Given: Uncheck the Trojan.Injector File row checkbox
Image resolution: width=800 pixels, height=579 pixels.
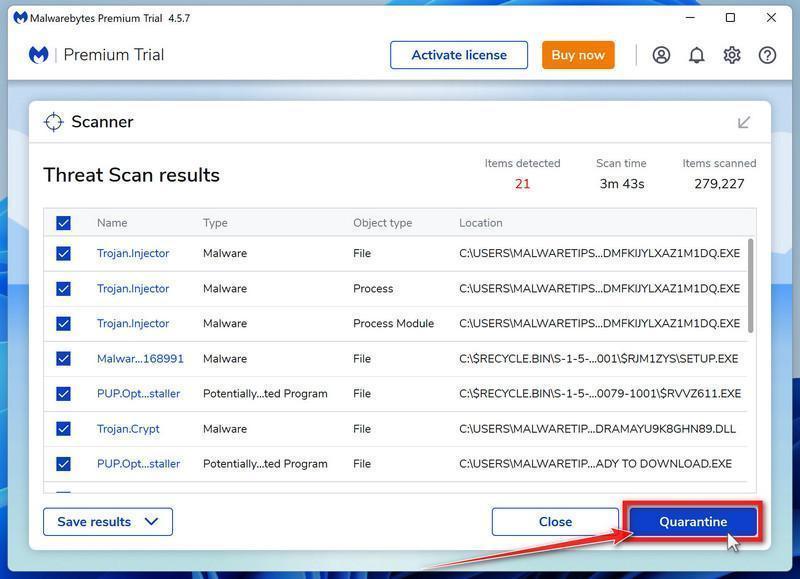Looking at the screenshot, I should tap(63, 254).
